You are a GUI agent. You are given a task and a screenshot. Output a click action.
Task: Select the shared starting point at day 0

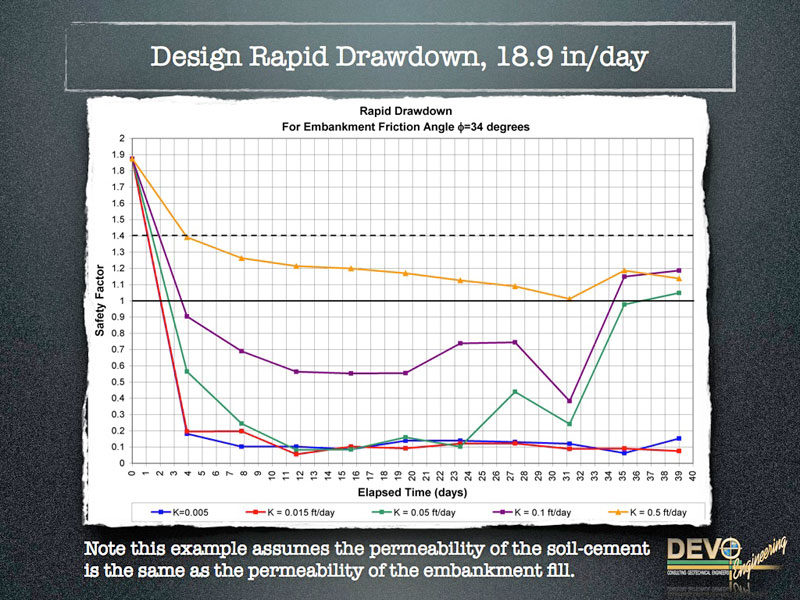point(132,158)
